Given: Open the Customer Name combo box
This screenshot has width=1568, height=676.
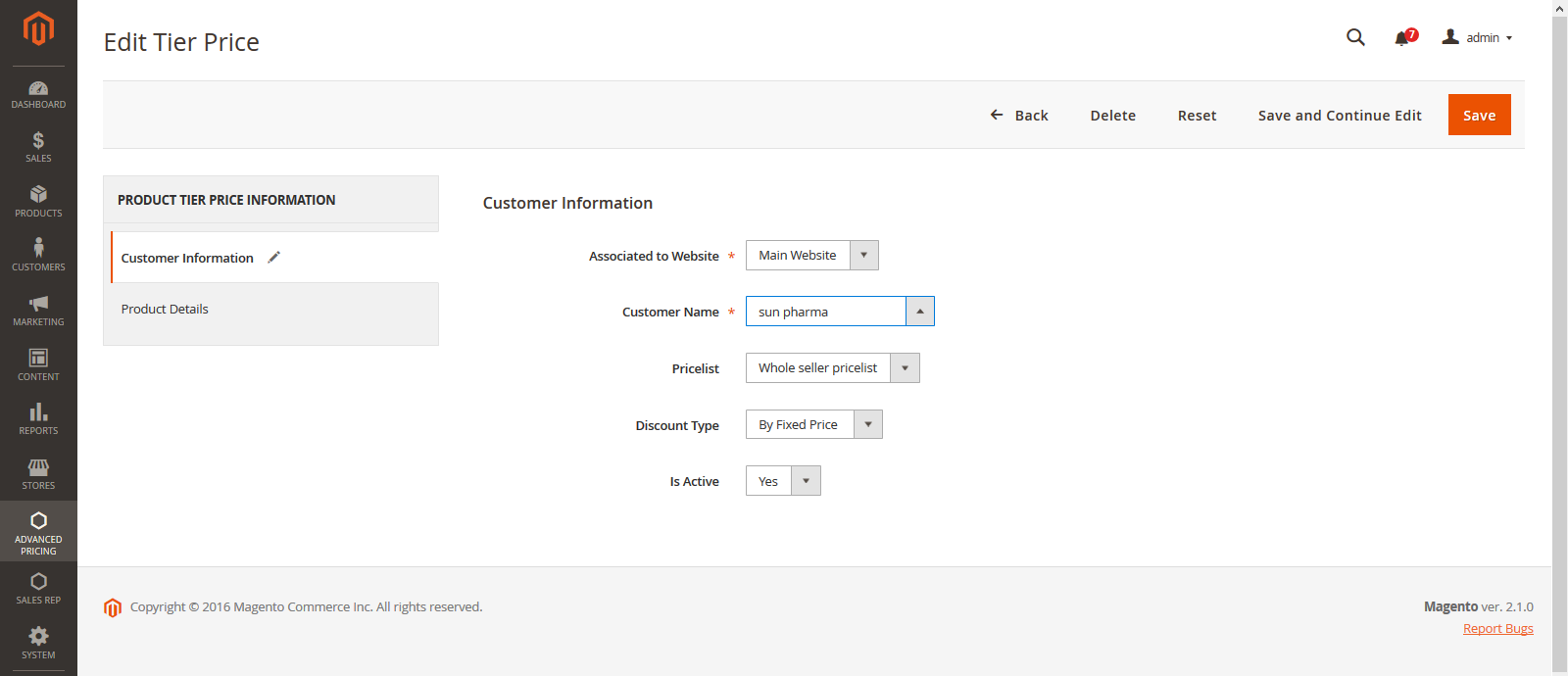Looking at the screenshot, I should pyautogui.click(x=840, y=312).
